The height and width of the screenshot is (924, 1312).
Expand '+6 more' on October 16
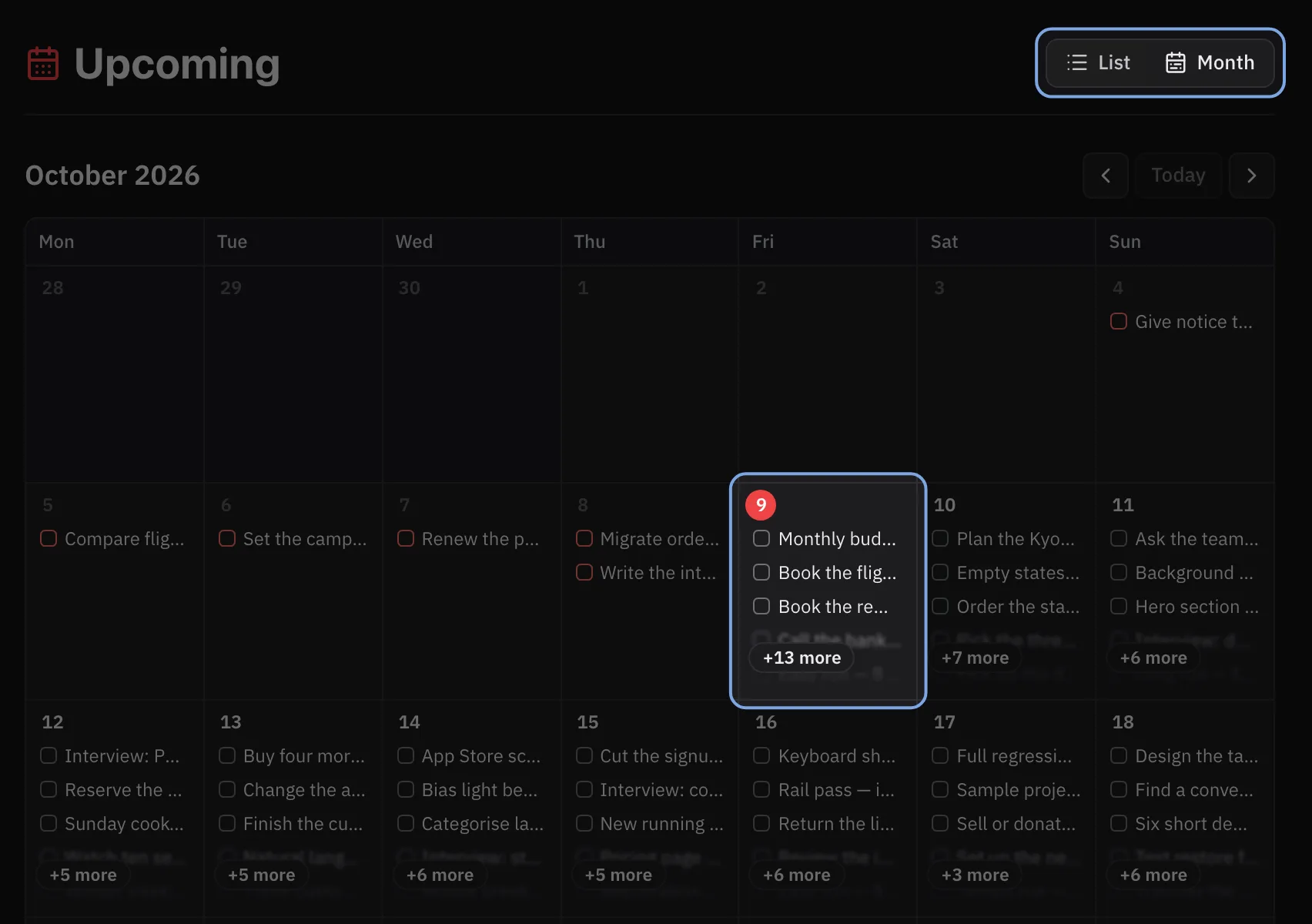797,875
